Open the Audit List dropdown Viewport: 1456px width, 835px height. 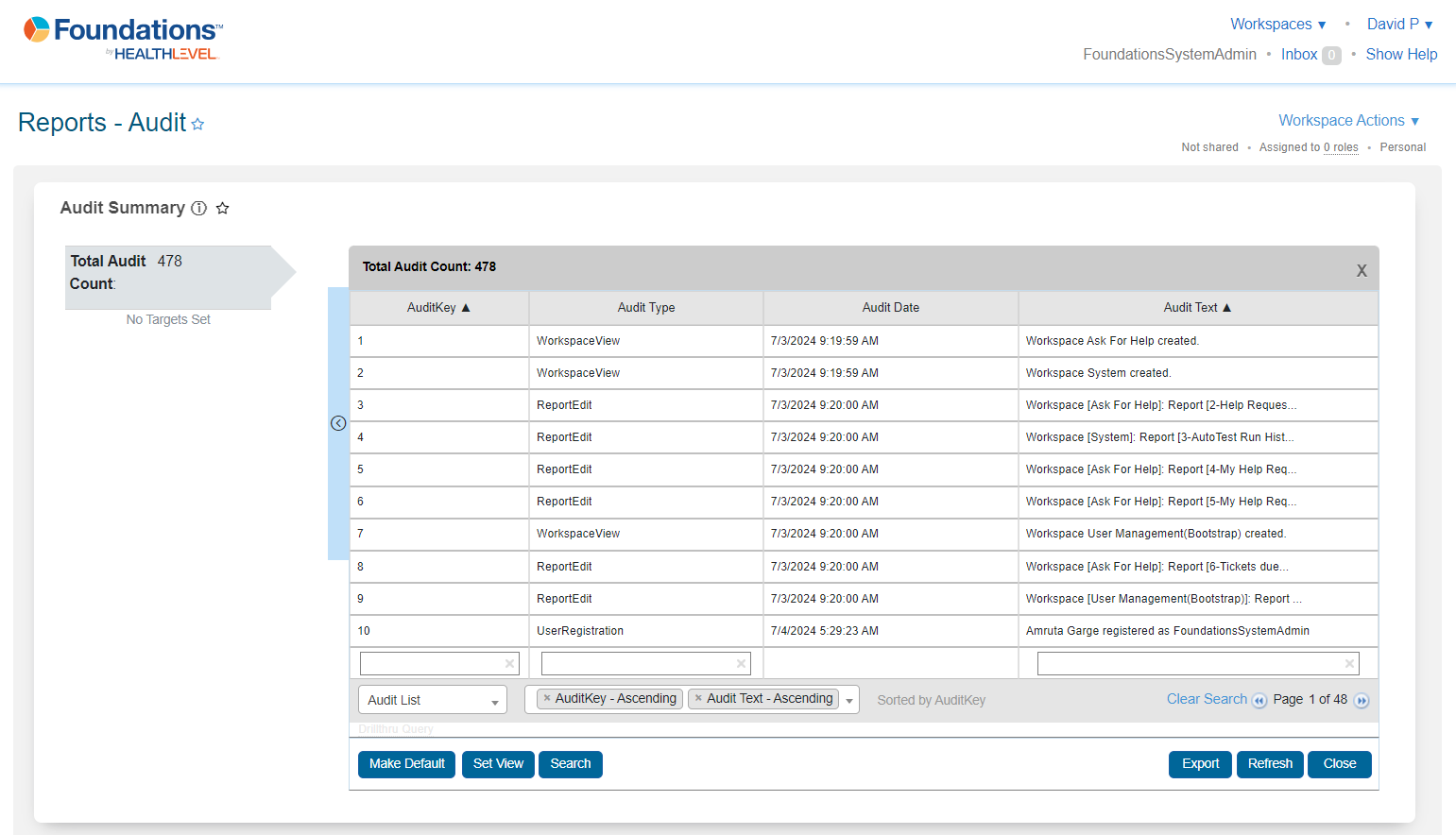point(433,700)
